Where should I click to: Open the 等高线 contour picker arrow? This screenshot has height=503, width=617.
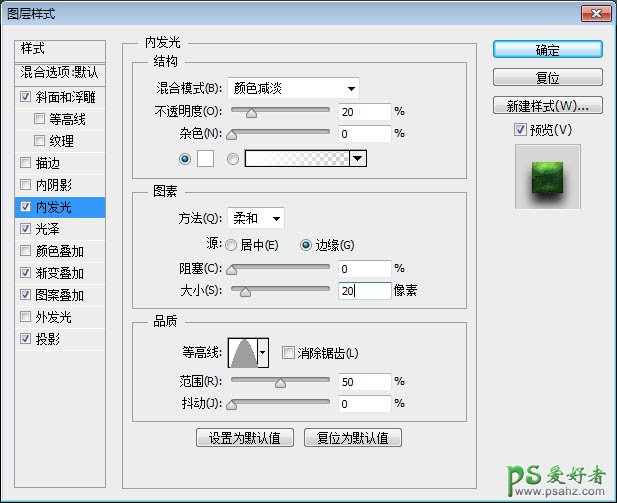point(263,352)
